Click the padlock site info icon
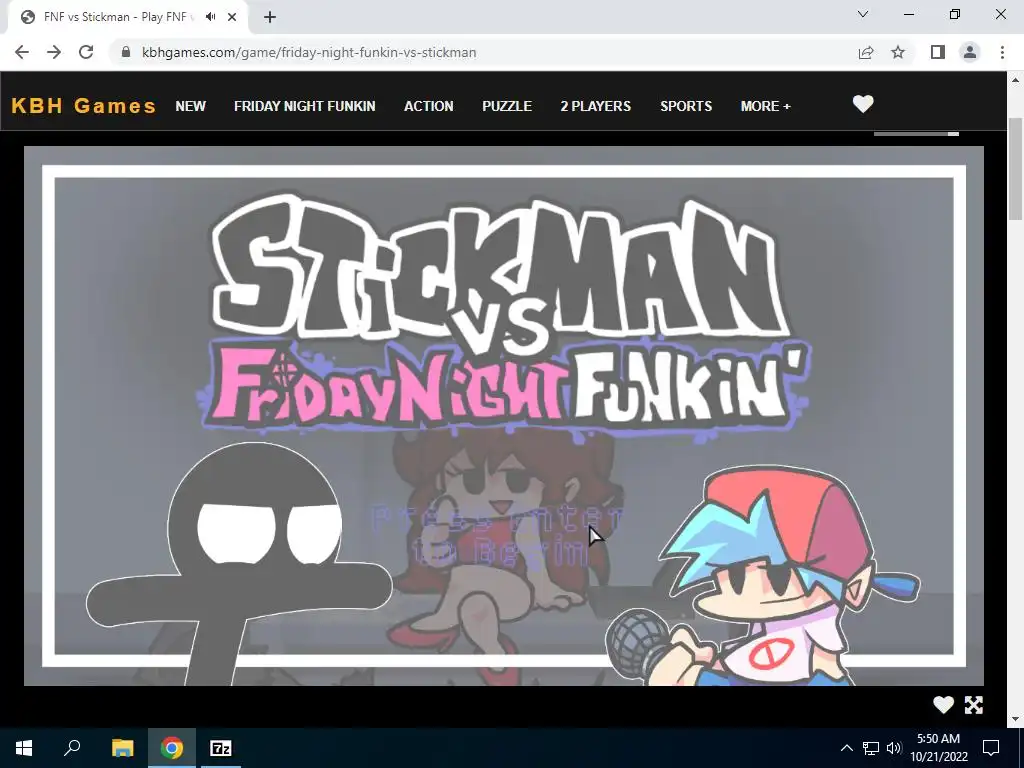The image size is (1024, 768). click(126, 52)
